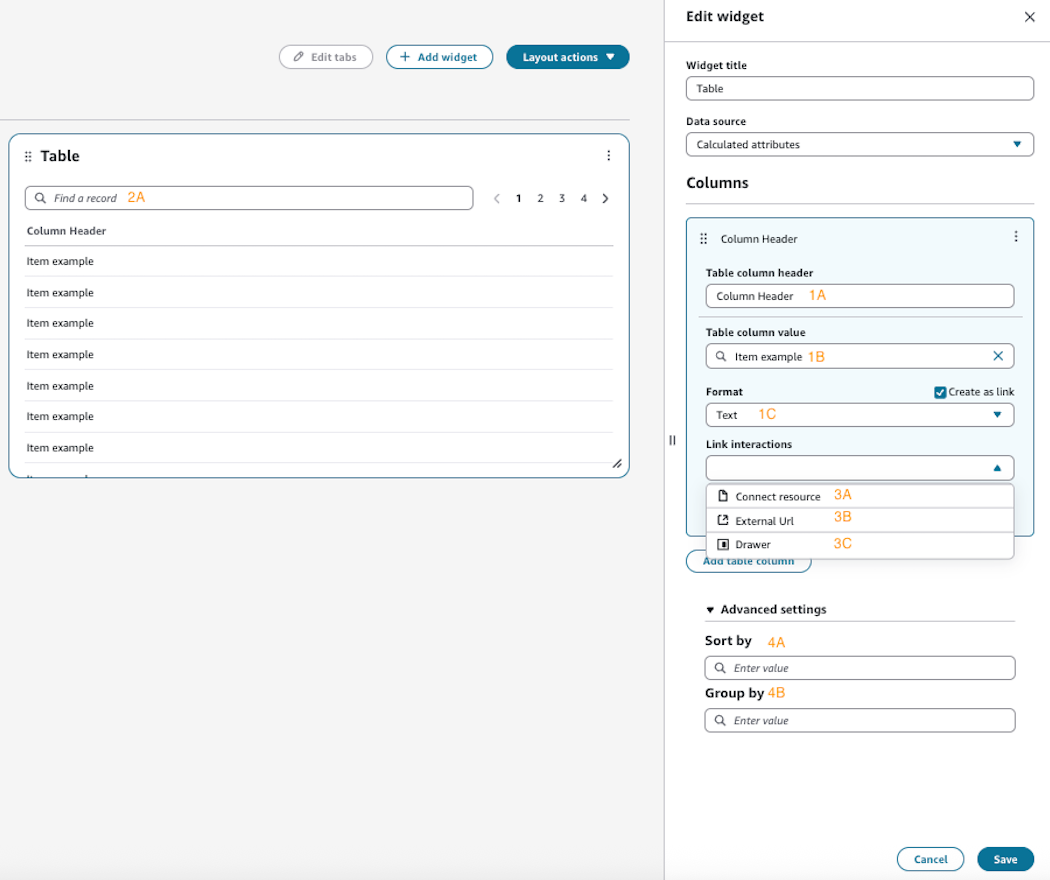Image resolution: width=1050 pixels, height=880 pixels.
Task: Select Drawer from the Link interactions list
Action: click(756, 544)
